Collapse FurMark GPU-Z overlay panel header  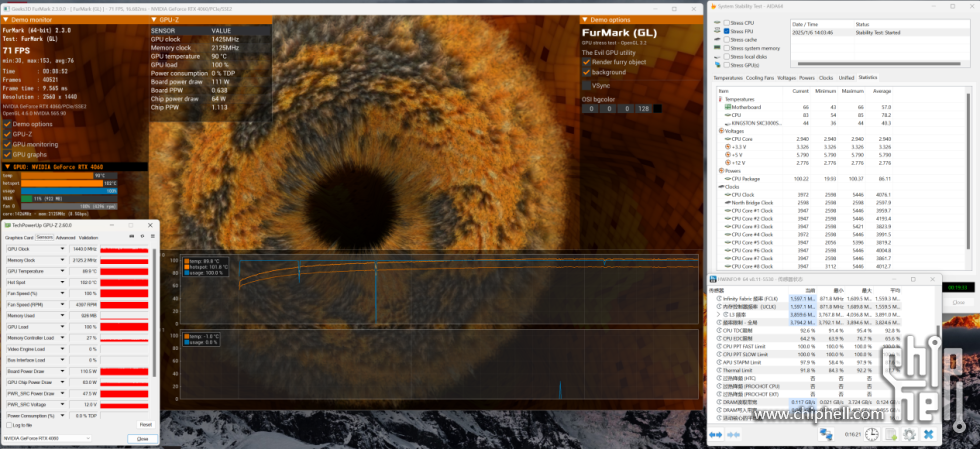[211, 20]
